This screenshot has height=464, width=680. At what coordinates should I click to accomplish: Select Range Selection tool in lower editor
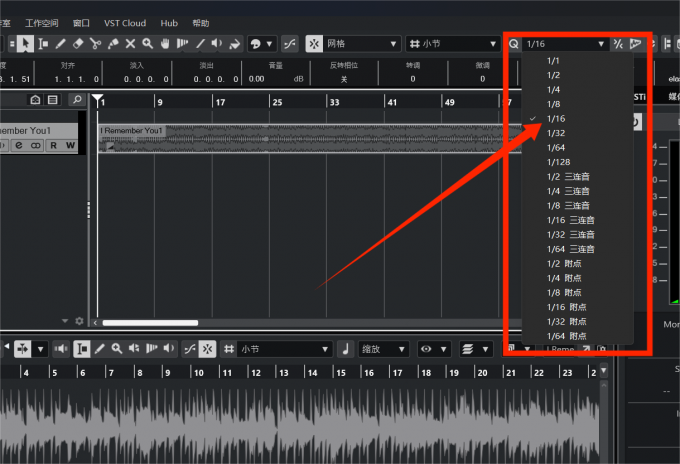tap(82, 349)
